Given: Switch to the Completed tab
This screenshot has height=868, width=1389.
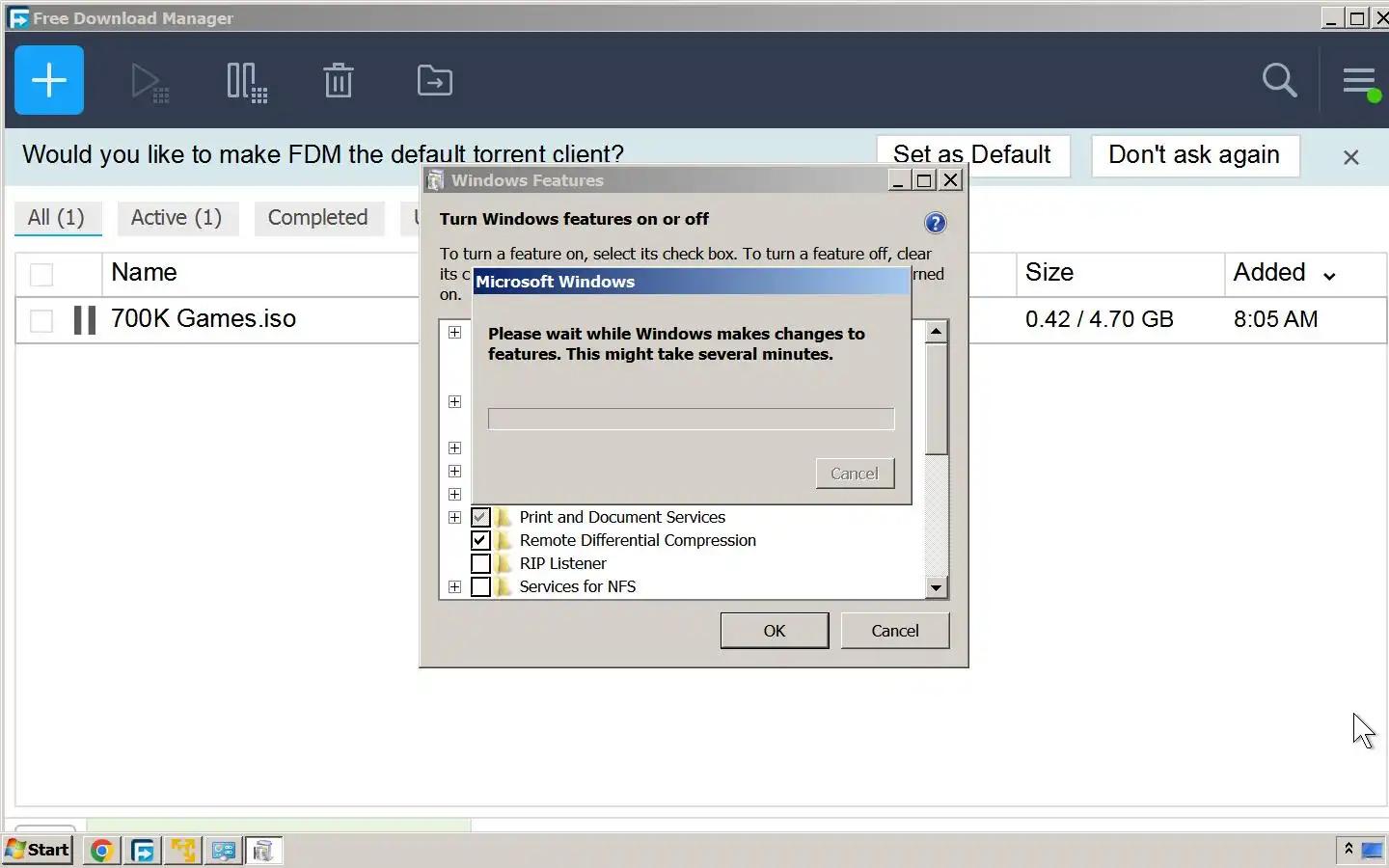Looking at the screenshot, I should coord(318,218).
